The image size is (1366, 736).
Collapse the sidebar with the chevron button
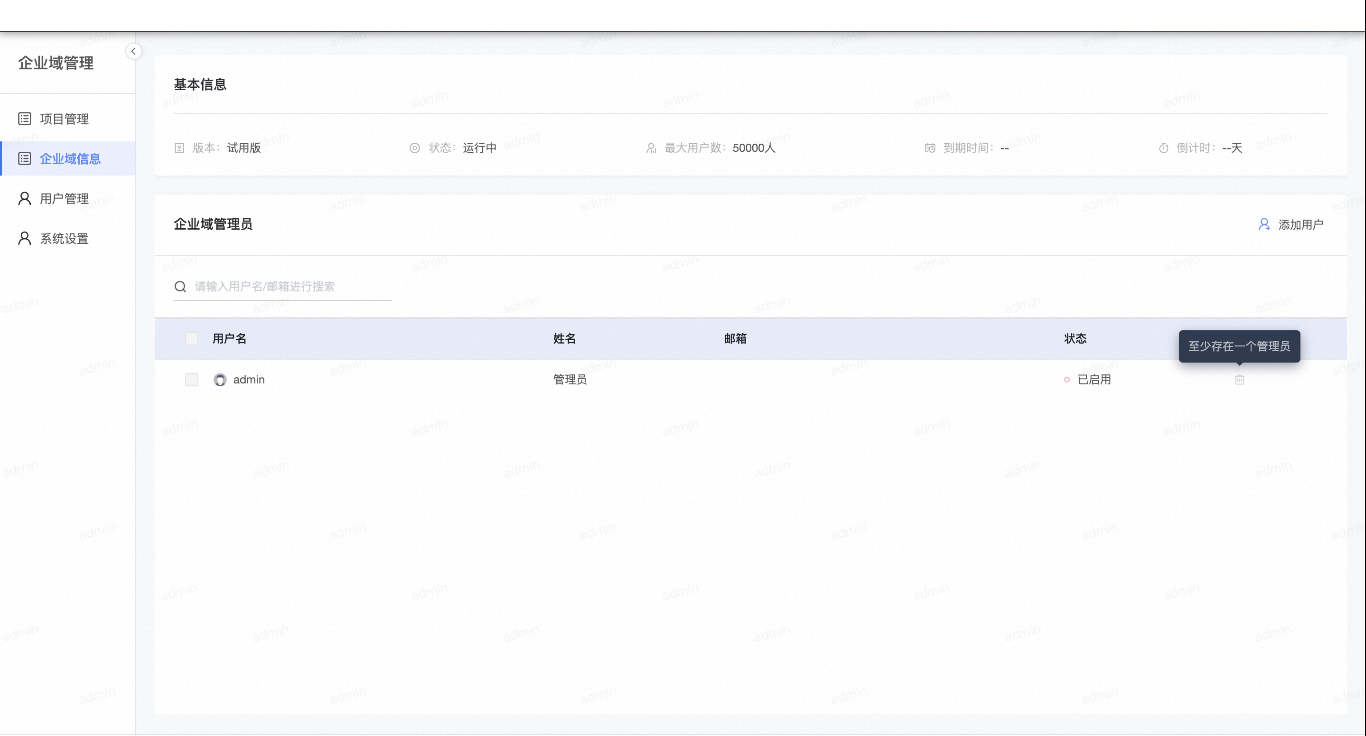coord(133,51)
